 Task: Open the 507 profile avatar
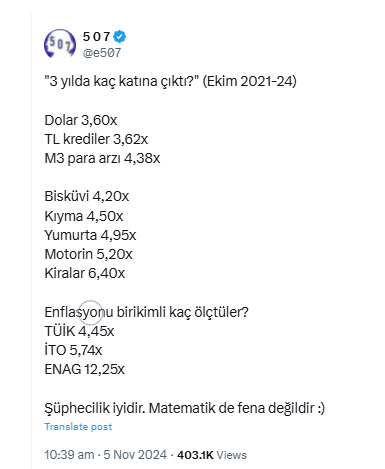click(60, 44)
